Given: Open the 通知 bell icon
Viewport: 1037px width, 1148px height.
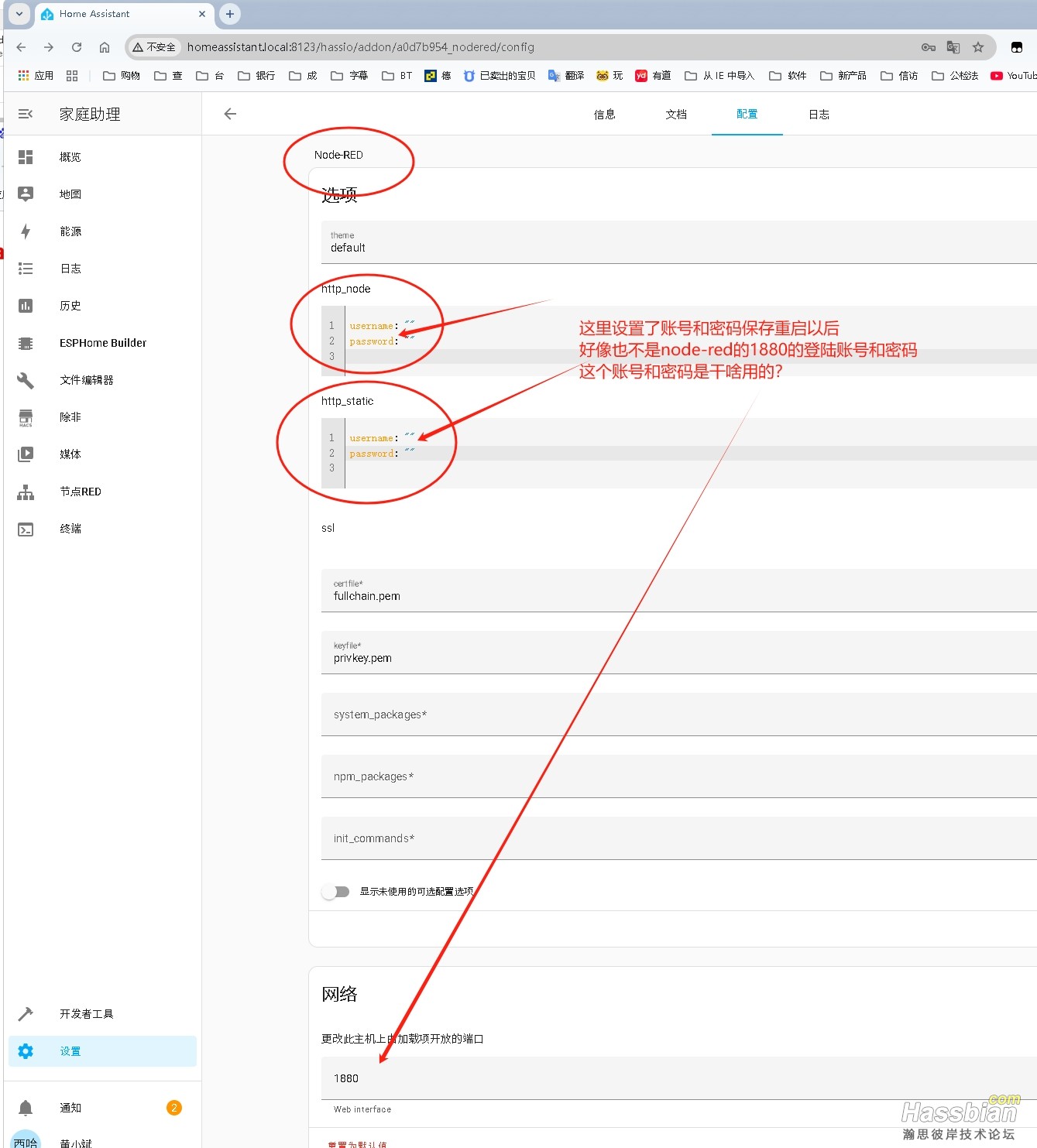Looking at the screenshot, I should coord(26,1108).
